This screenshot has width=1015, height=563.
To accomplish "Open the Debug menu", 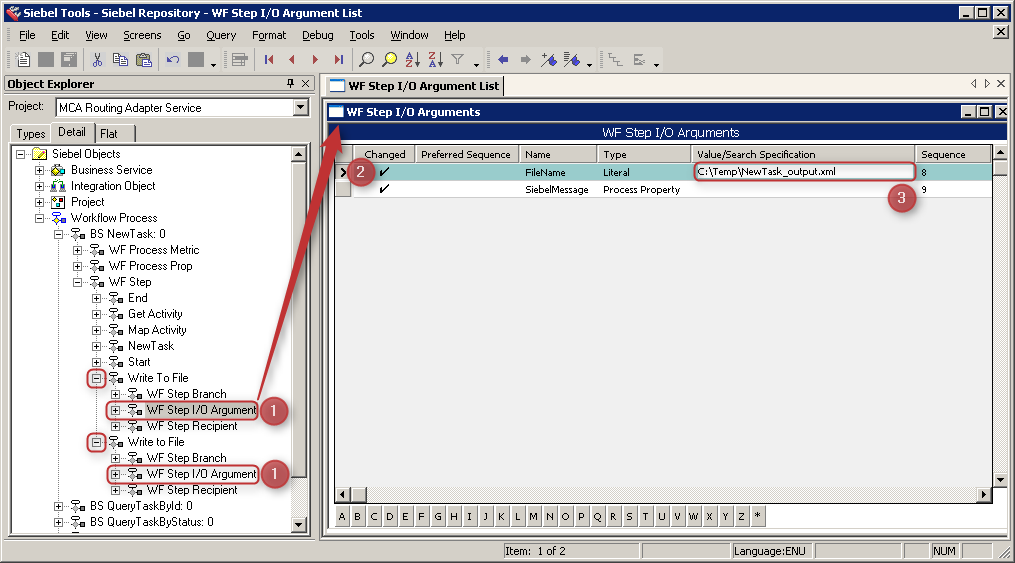I will point(318,35).
